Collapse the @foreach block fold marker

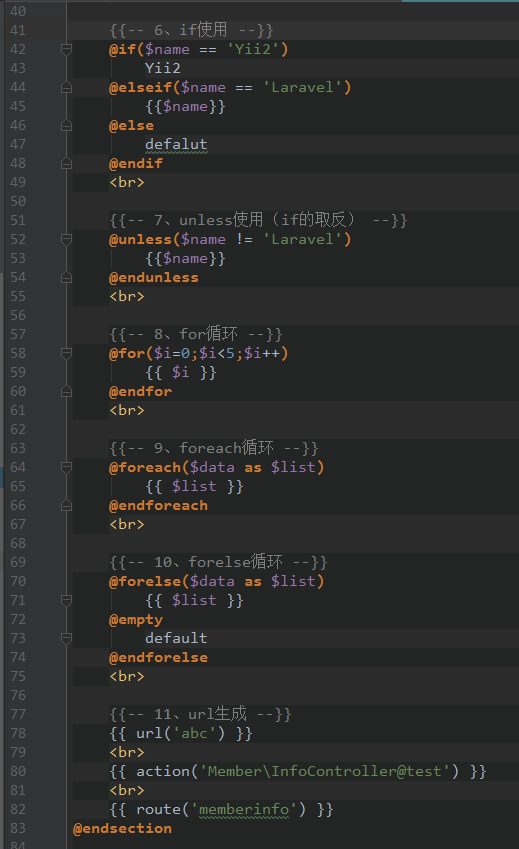pyautogui.click(x=67, y=467)
